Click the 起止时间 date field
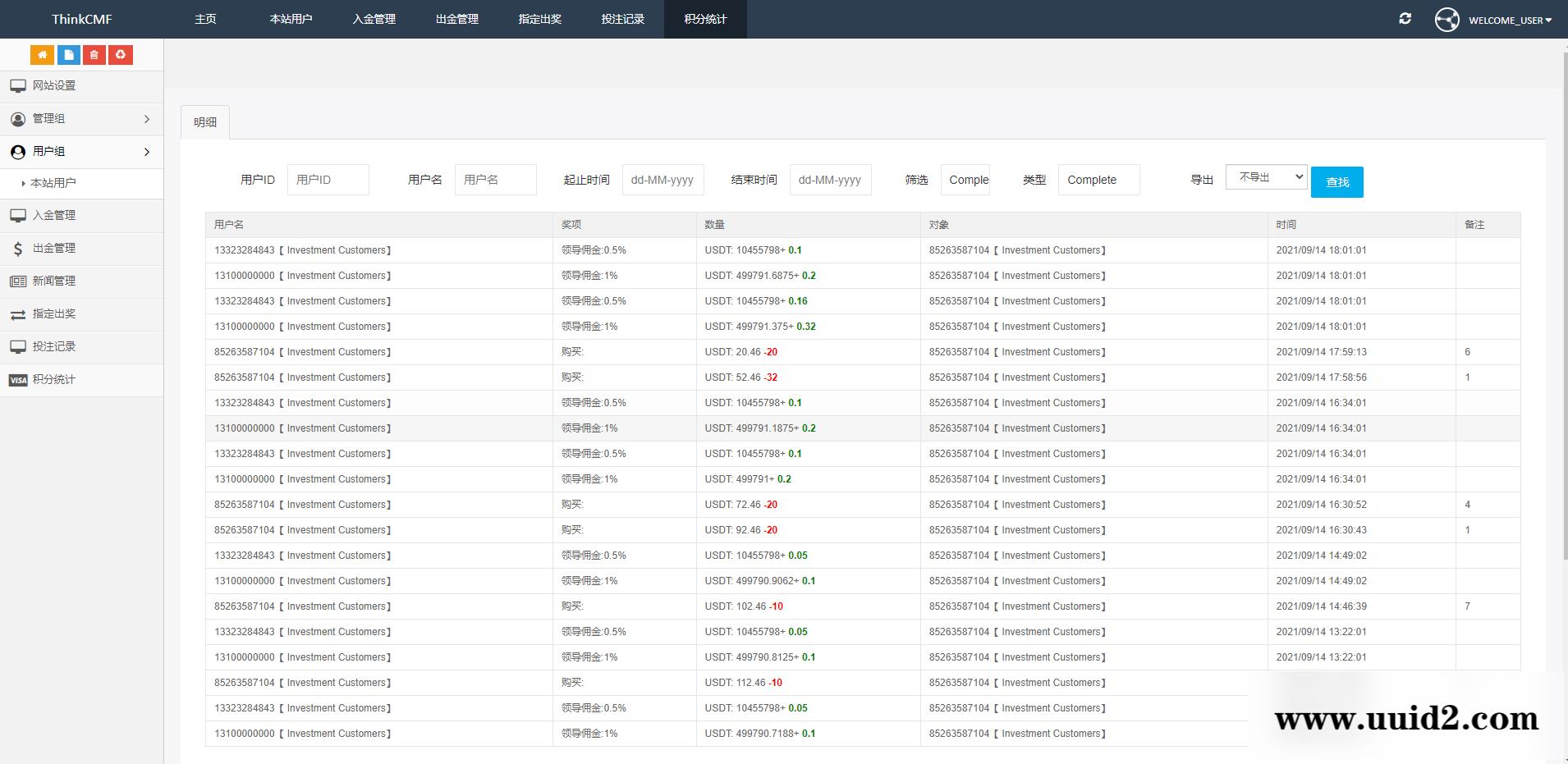 663,180
